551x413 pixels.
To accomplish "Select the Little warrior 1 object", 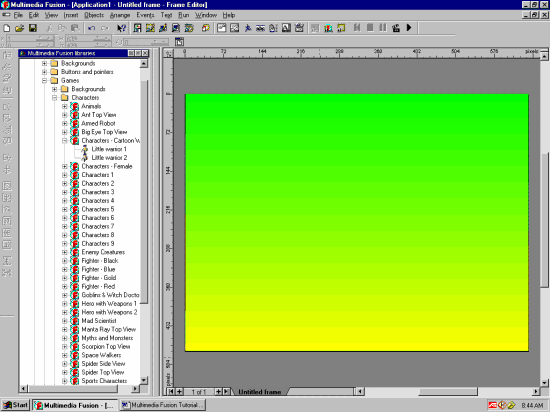I will 109,149.
